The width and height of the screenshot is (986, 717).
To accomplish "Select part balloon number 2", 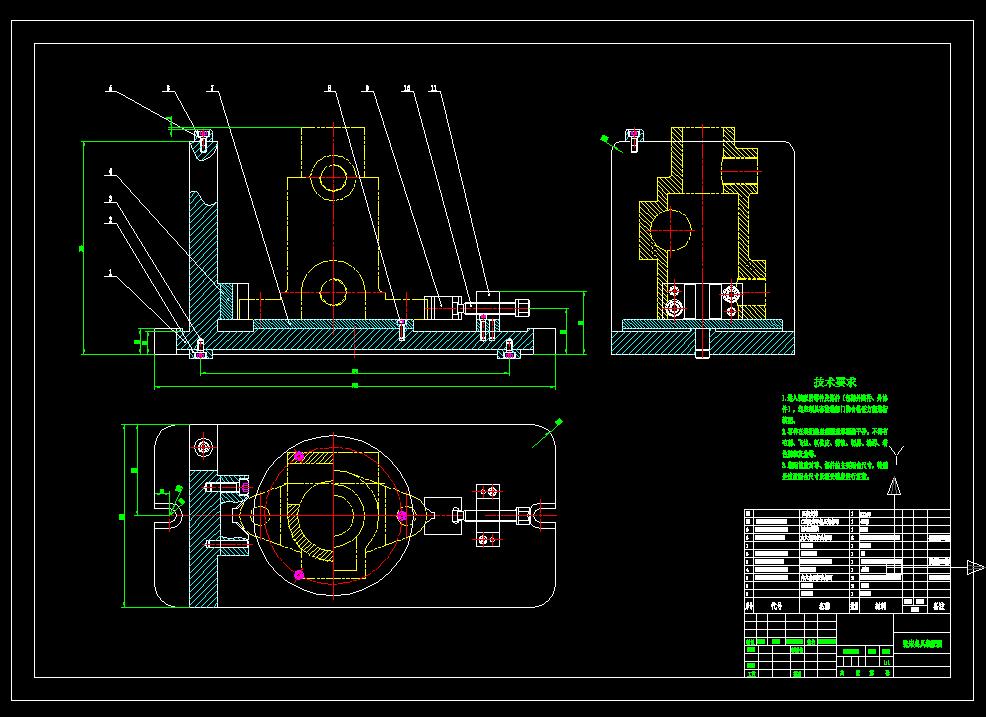I will click(111, 220).
